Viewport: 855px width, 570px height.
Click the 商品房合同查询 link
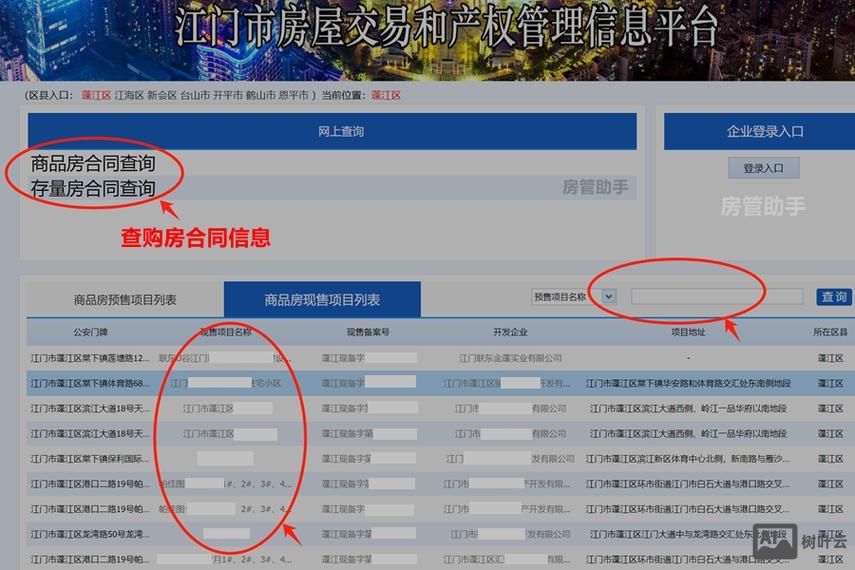[x=93, y=163]
